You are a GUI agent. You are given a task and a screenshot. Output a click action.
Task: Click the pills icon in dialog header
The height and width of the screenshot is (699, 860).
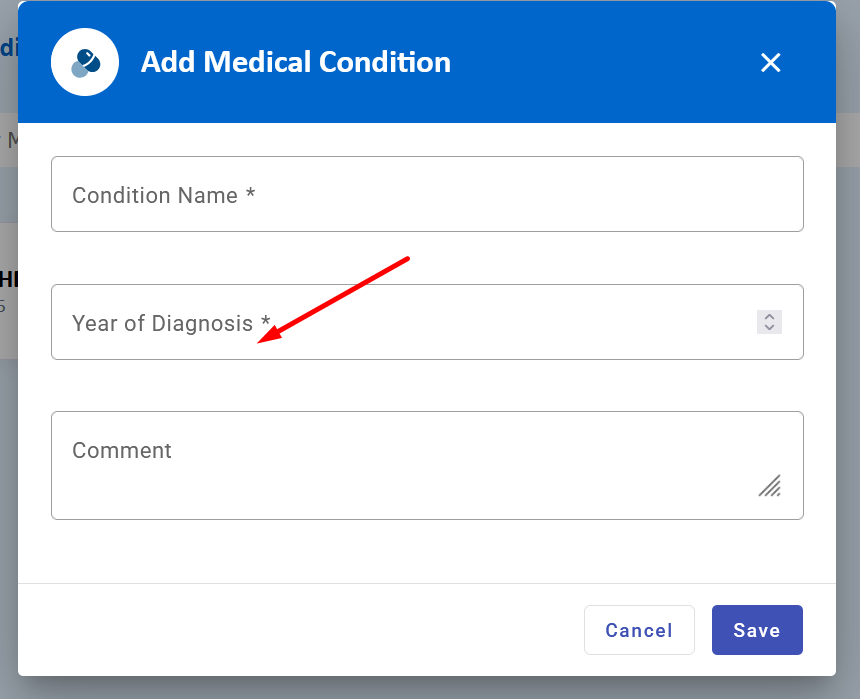[85, 62]
